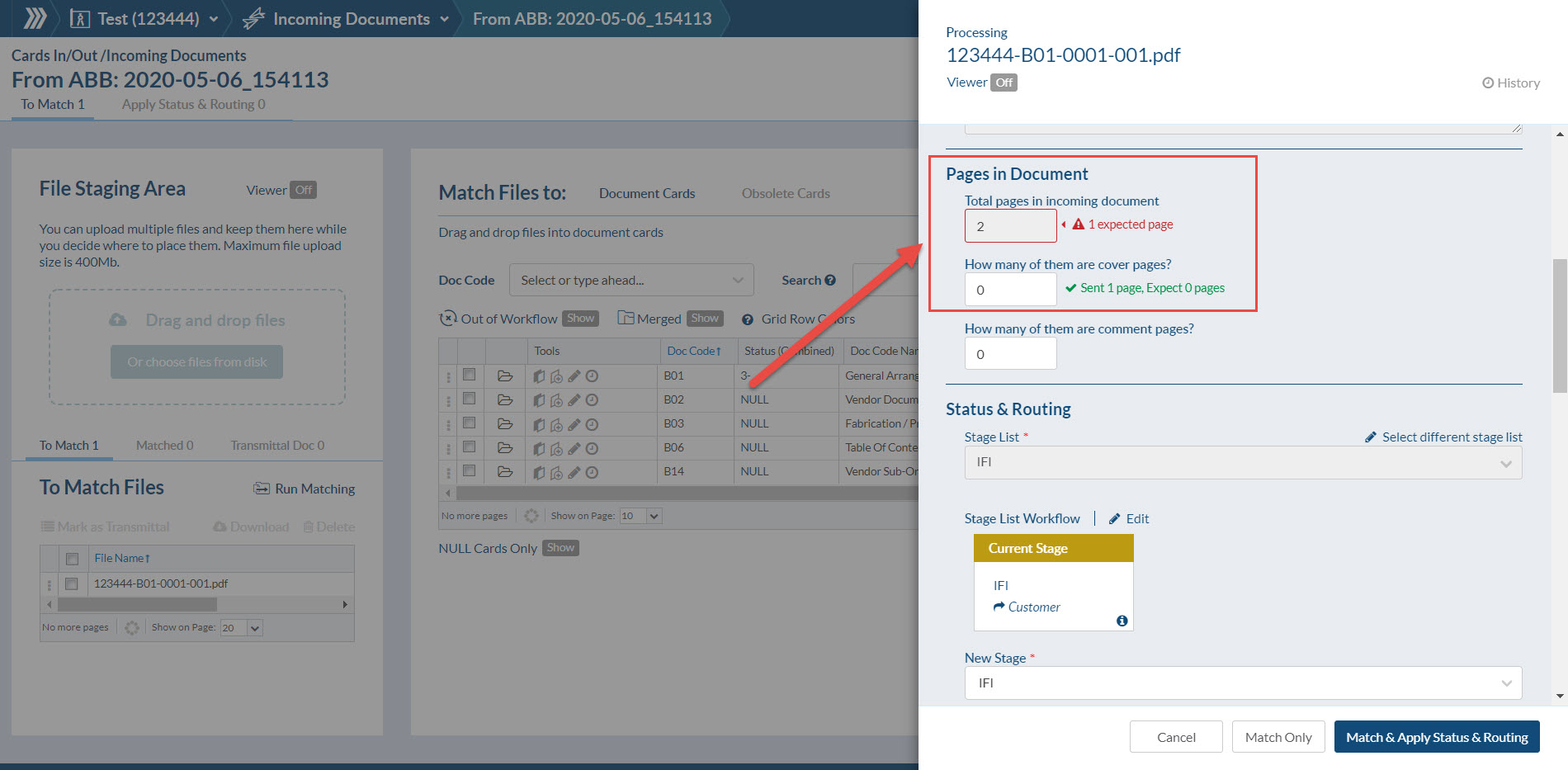
Task: Click the Search help question mark icon
Action: point(830,280)
